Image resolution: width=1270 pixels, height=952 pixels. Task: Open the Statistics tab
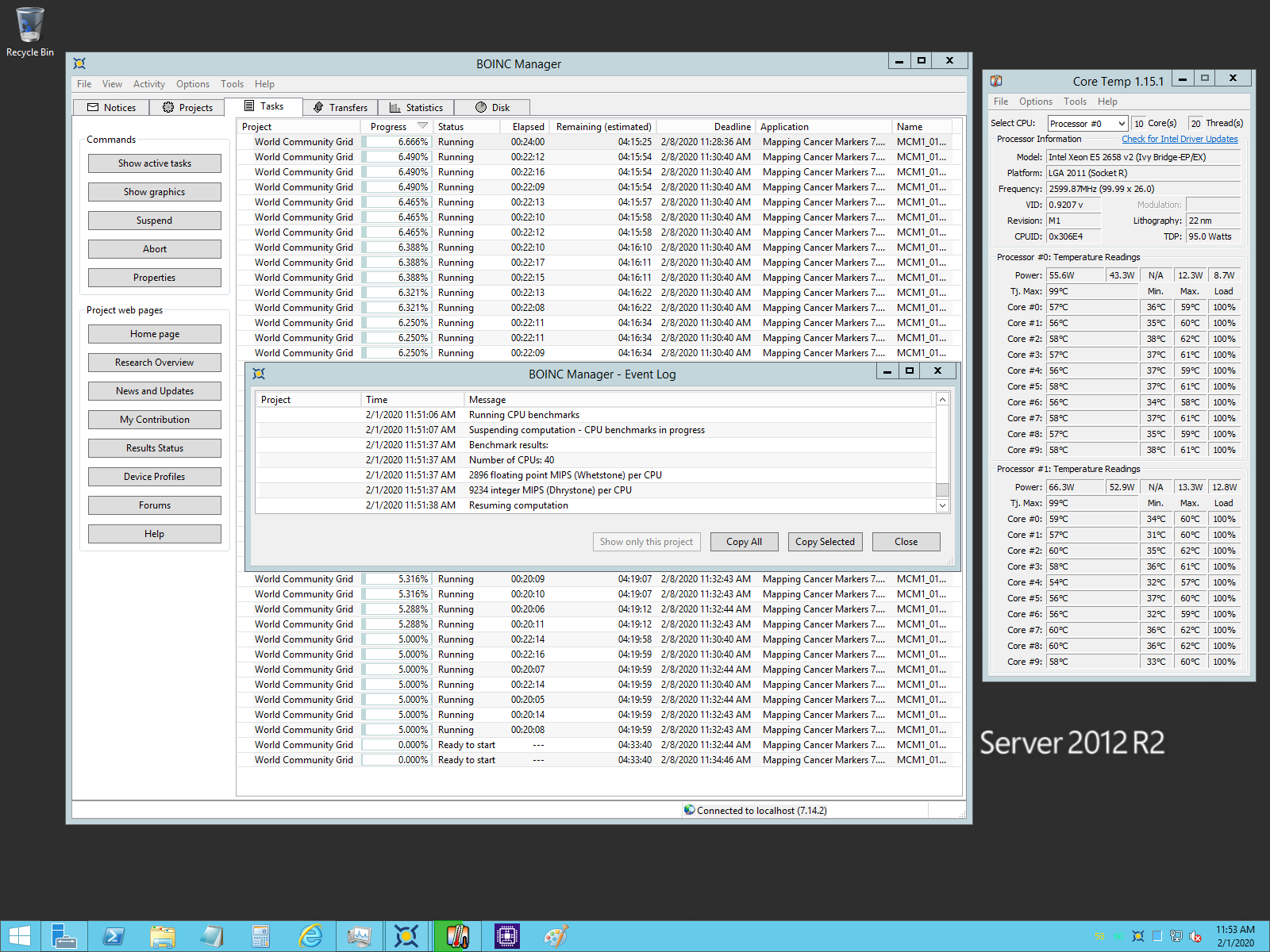point(416,107)
